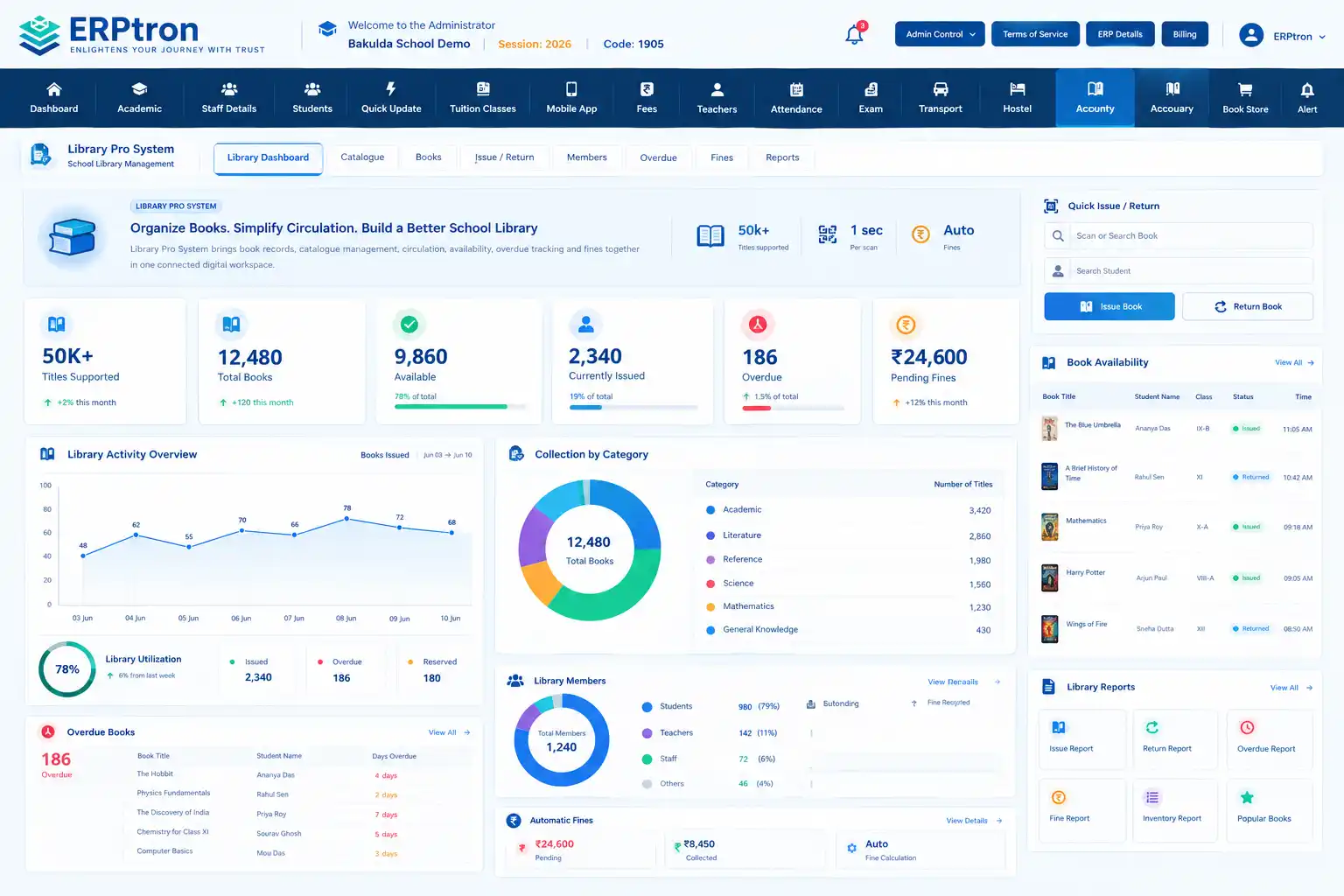1344x896 pixels.
Task: Click the Academic legend color dot
Action: coord(710,510)
